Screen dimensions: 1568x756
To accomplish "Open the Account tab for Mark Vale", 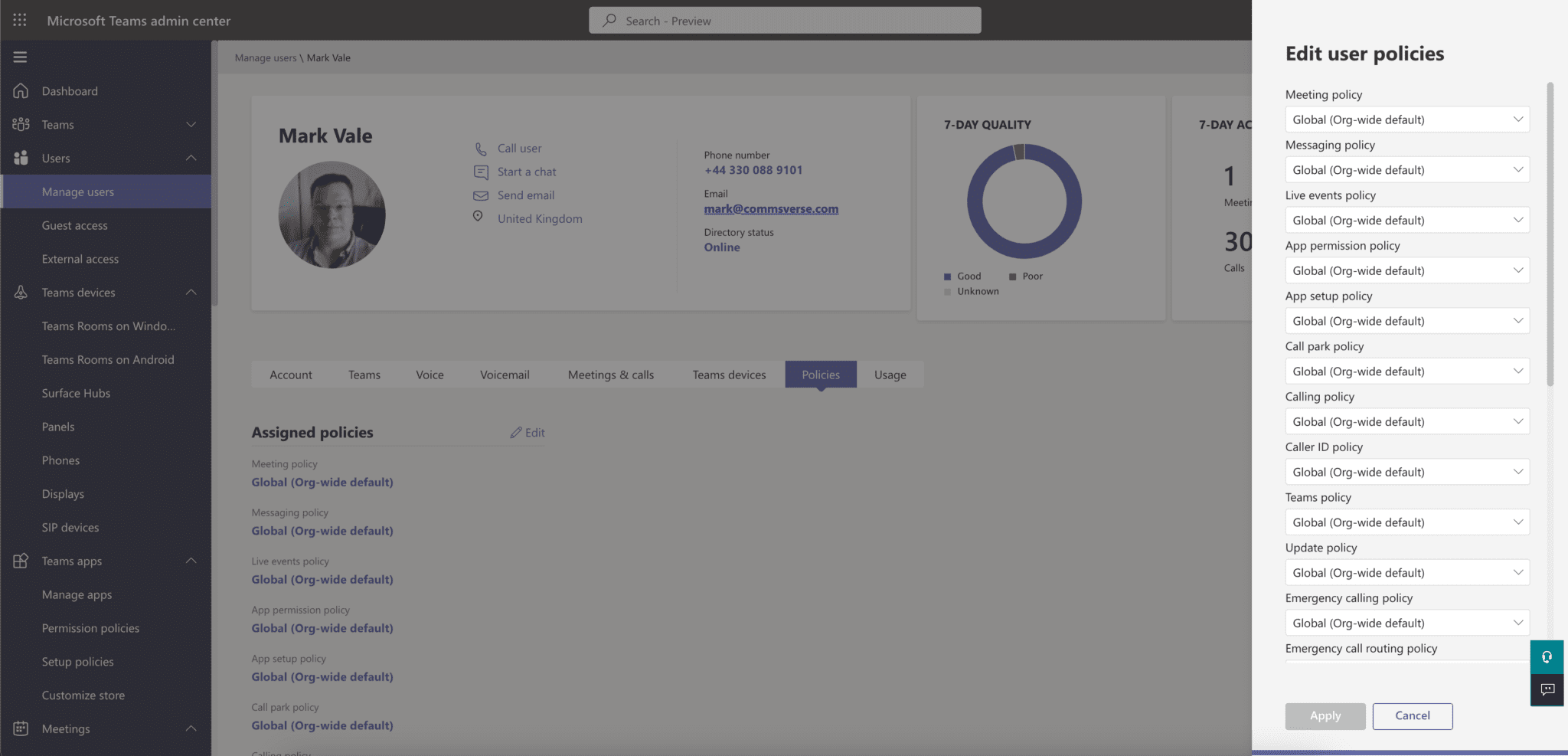I will 291,375.
